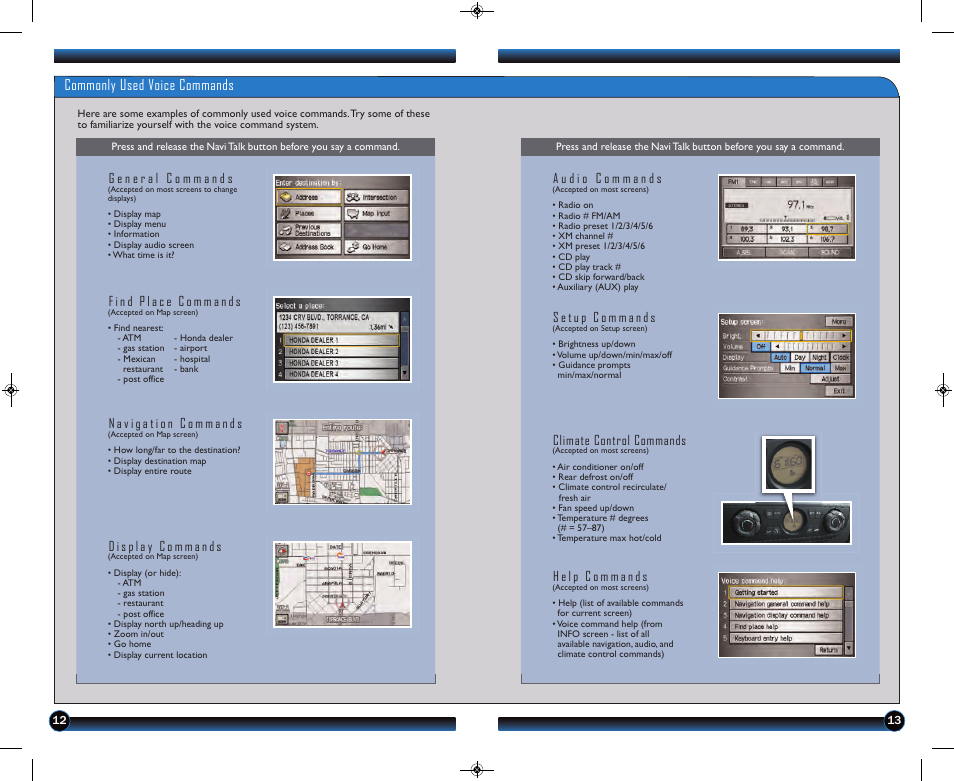Select Address on the Enter destination screen

click(308, 197)
